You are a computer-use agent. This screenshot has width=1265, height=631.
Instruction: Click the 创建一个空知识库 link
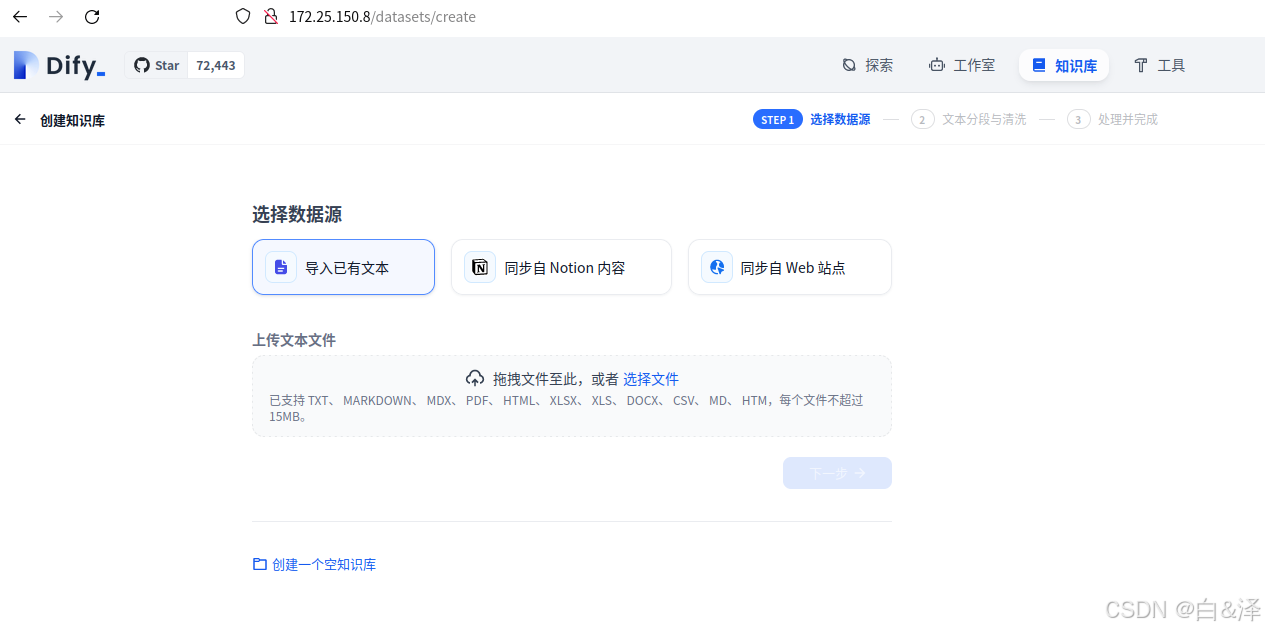[324, 564]
